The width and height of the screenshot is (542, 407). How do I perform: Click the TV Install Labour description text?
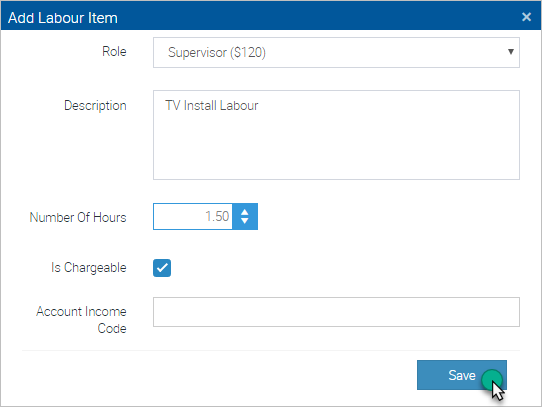[x=212, y=105]
